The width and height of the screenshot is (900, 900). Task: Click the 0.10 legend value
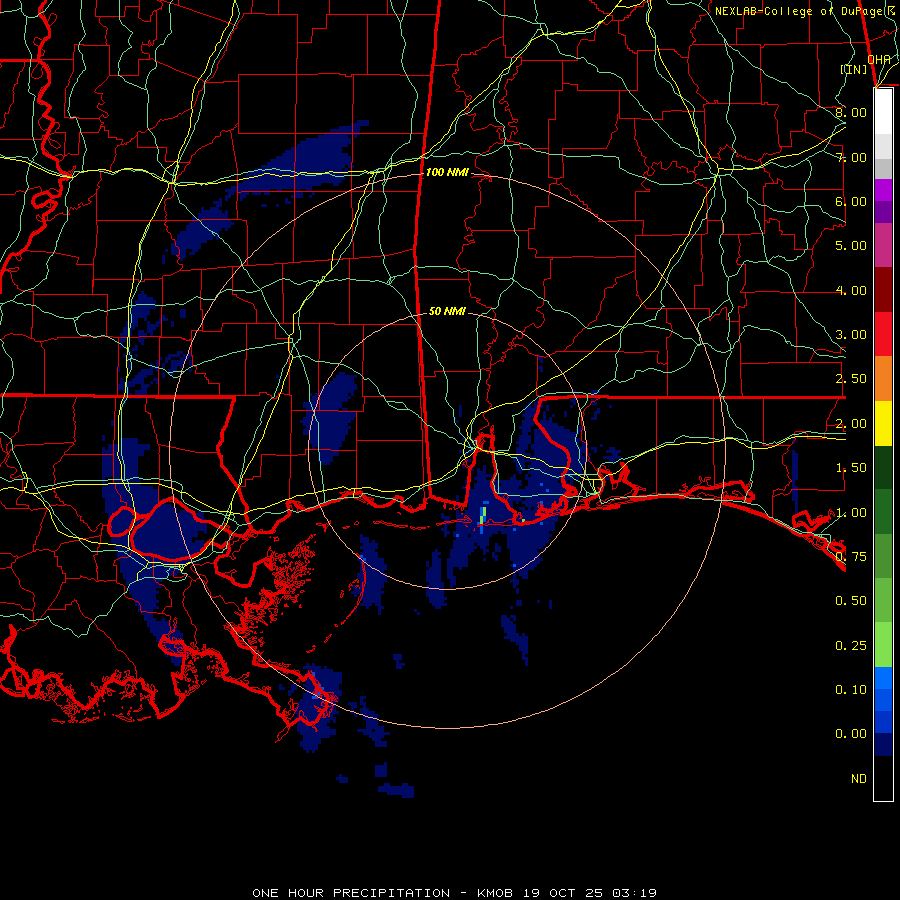click(851, 690)
